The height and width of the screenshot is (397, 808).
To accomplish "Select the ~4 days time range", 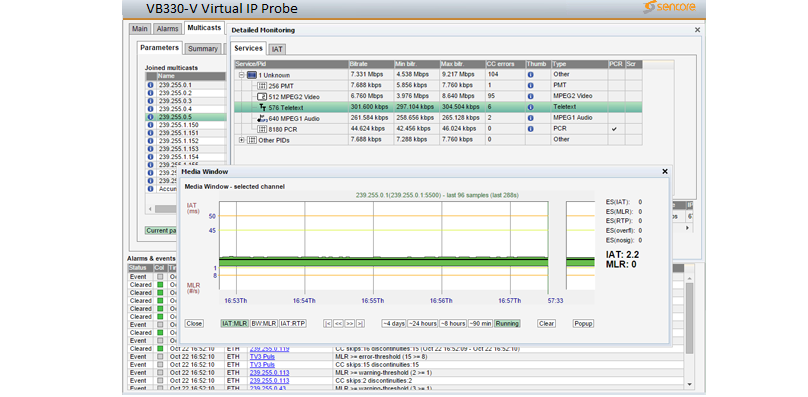I will 394,324.
